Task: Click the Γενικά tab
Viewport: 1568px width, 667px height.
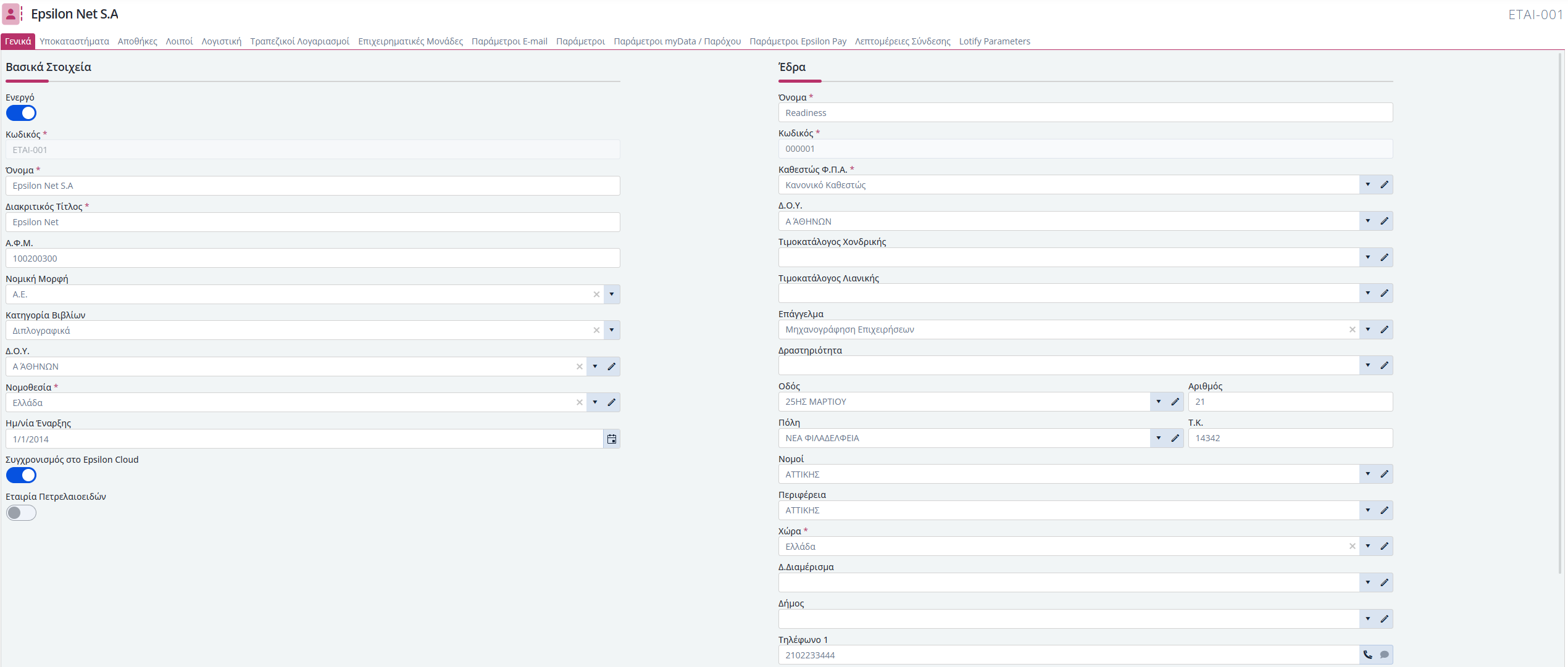Action: 18,41
